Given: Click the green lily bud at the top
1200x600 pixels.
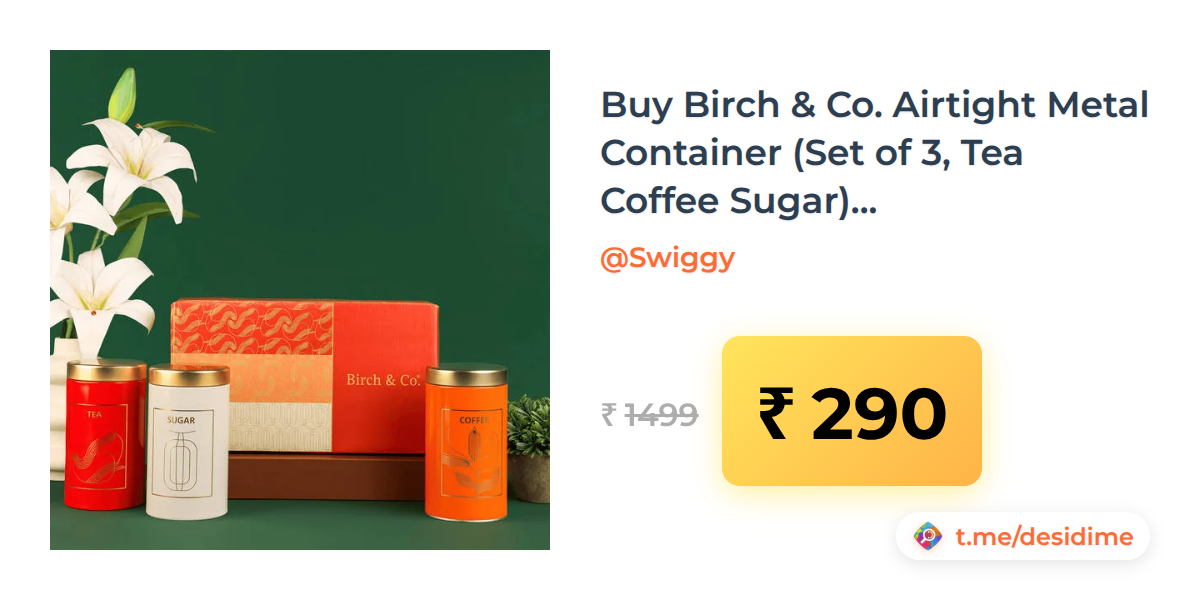Looking at the screenshot, I should click(x=122, y=95).
